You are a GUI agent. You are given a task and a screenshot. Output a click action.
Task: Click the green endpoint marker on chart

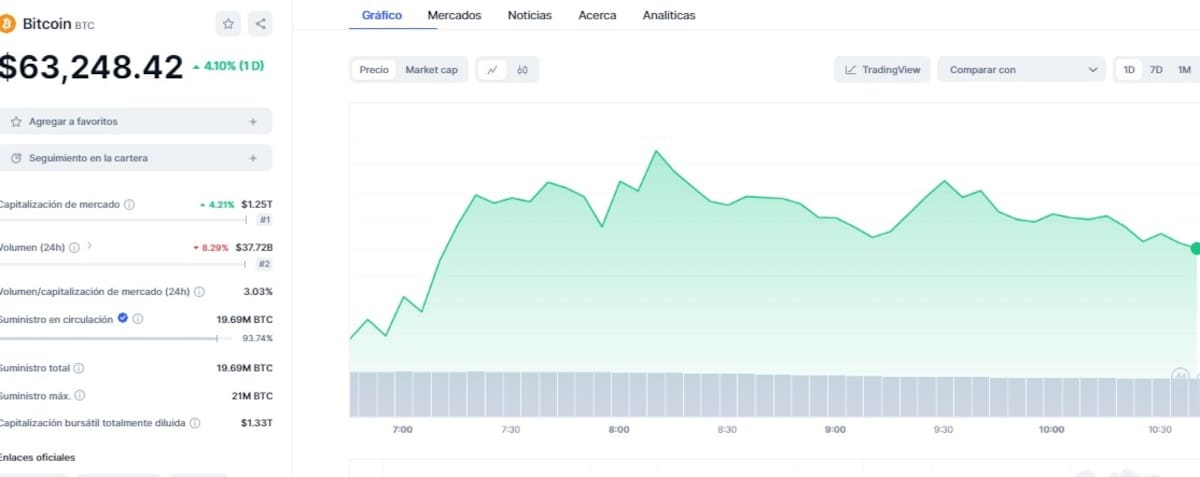pyautogui.click(x=1195, y=248)
